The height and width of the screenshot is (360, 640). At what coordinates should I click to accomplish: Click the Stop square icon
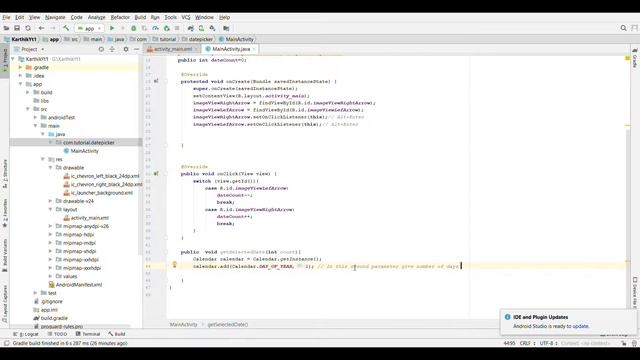pyautogui.click(x=177, y=28)
